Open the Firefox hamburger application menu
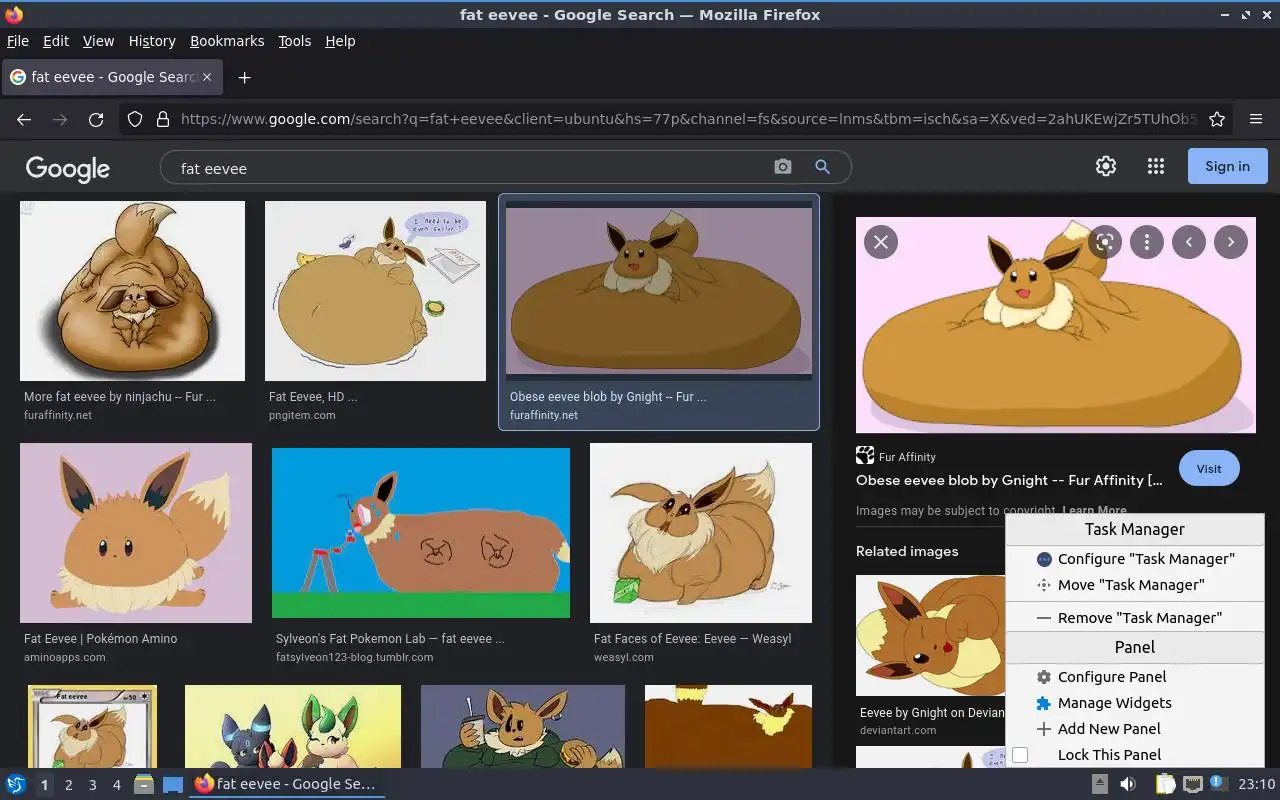The width and height of the screenshot is (1280, 800). point(1256,119)
